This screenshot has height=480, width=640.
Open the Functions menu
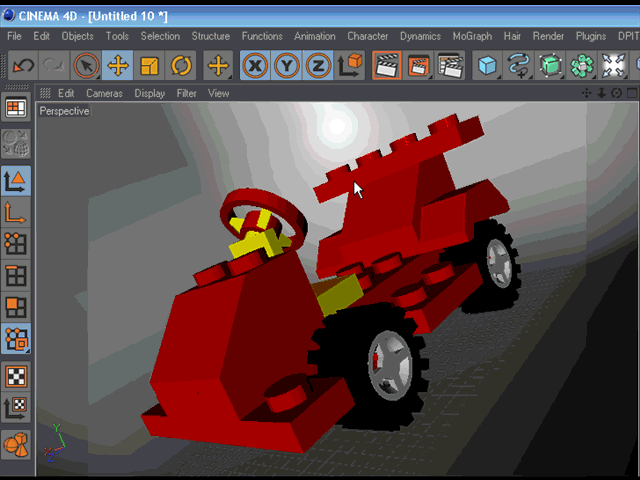pos(262,36)
